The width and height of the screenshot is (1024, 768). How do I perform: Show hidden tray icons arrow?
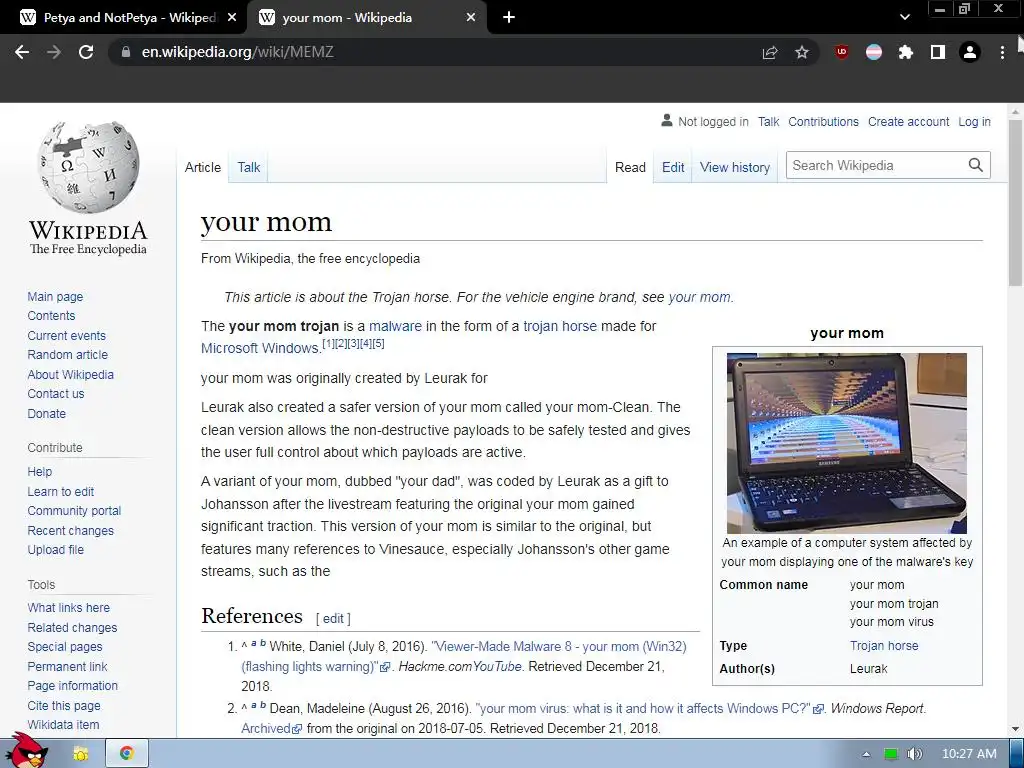[866, 754]
